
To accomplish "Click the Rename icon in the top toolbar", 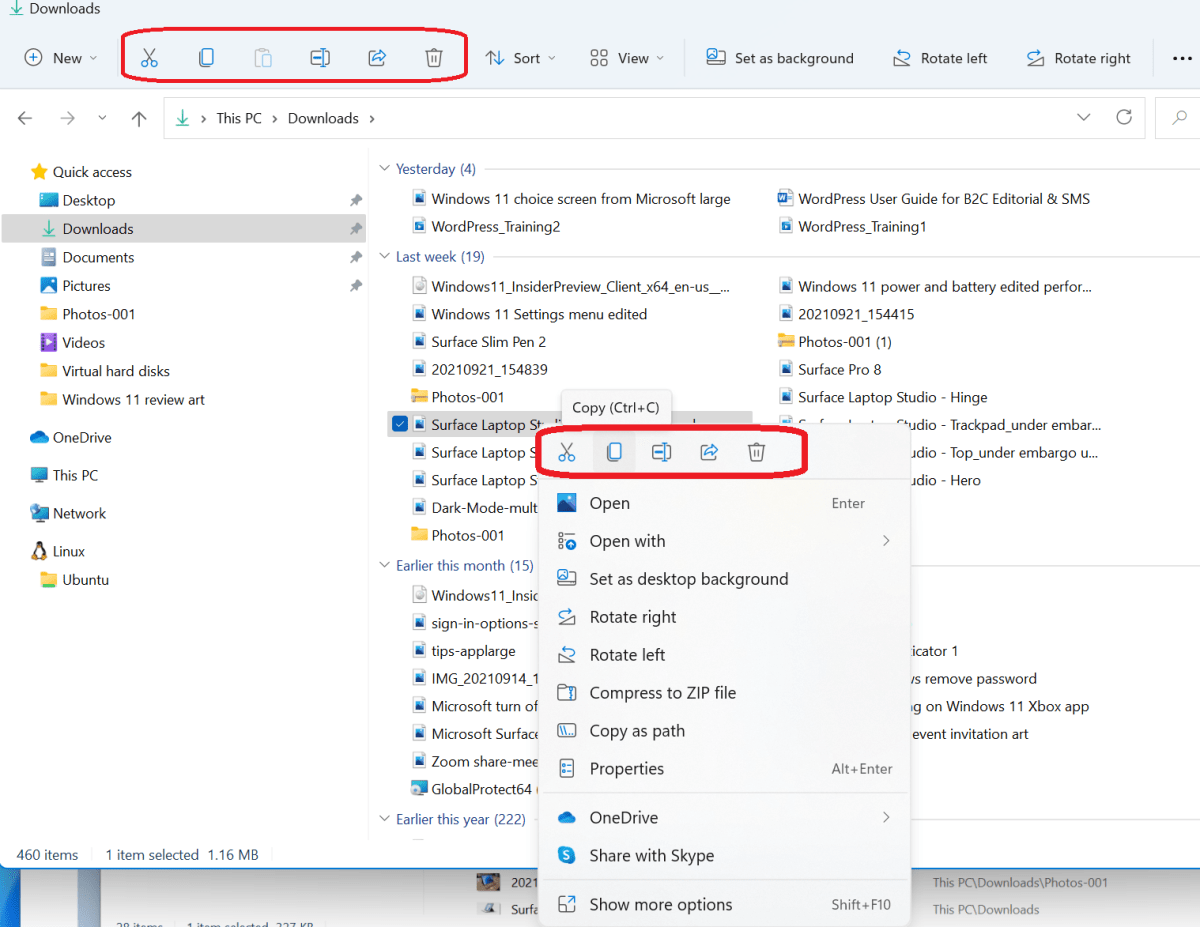I will (320, 58).
